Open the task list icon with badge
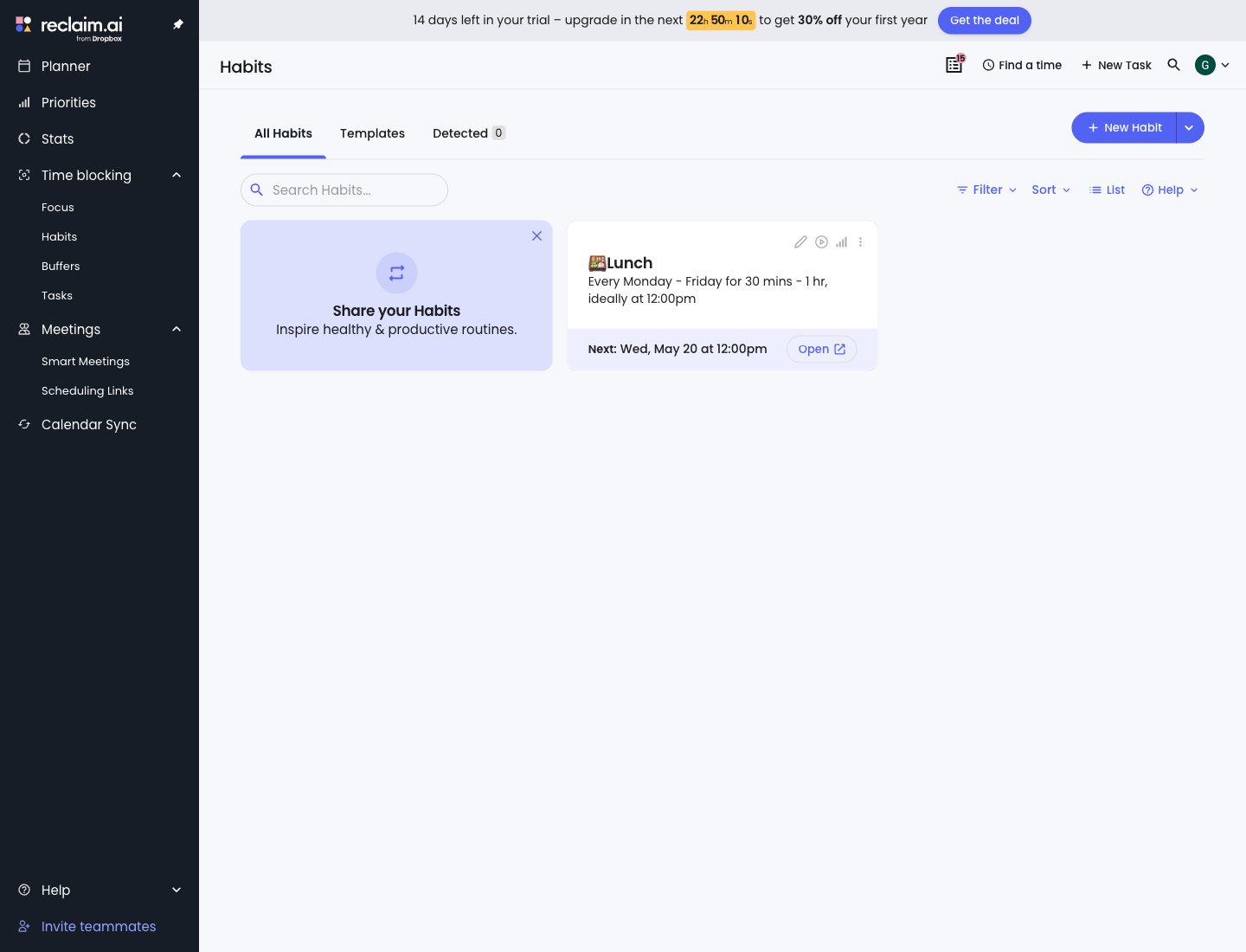1246x952 pixels. point(954,64)
